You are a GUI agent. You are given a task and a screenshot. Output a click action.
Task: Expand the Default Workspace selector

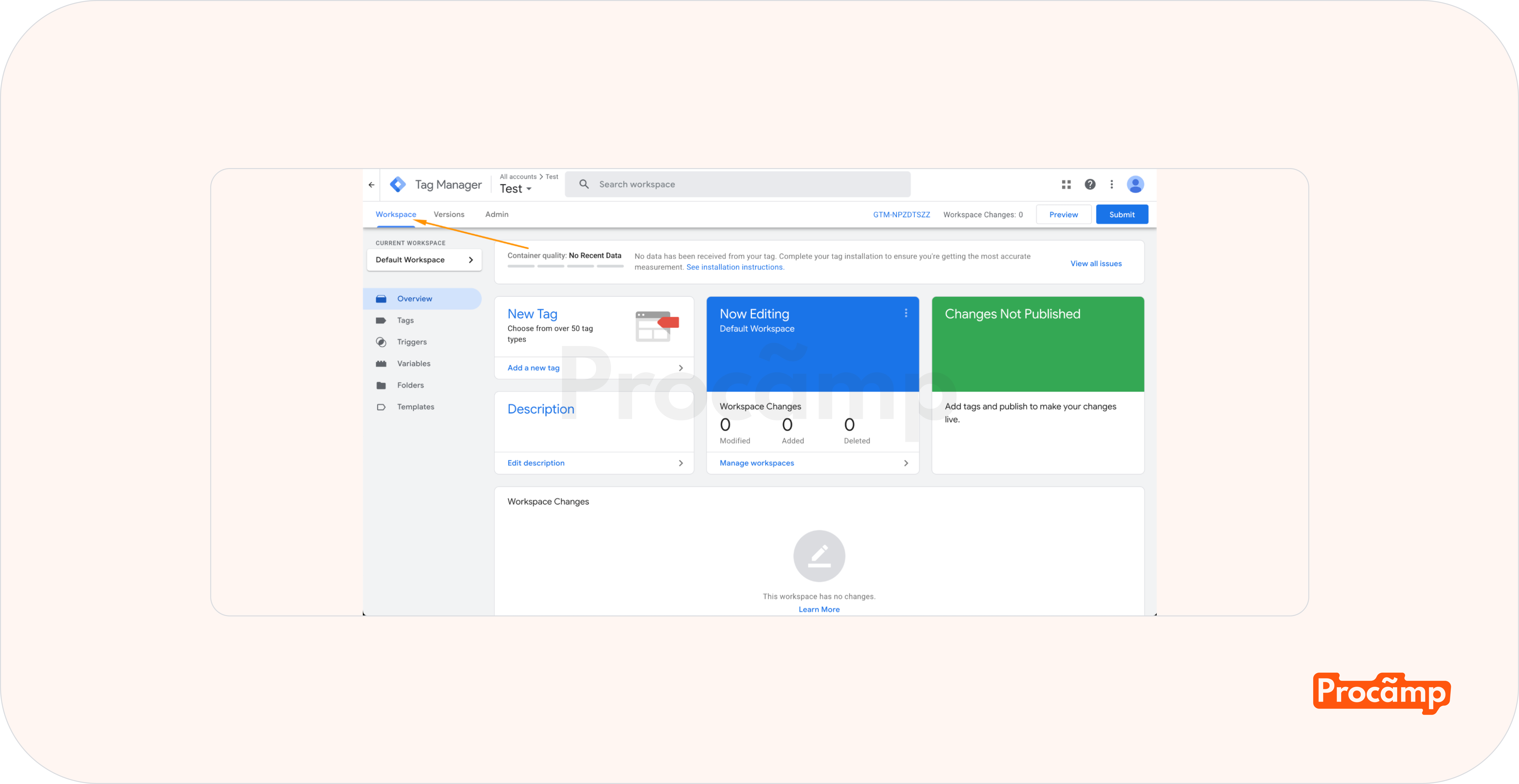[x=424, y=260]
